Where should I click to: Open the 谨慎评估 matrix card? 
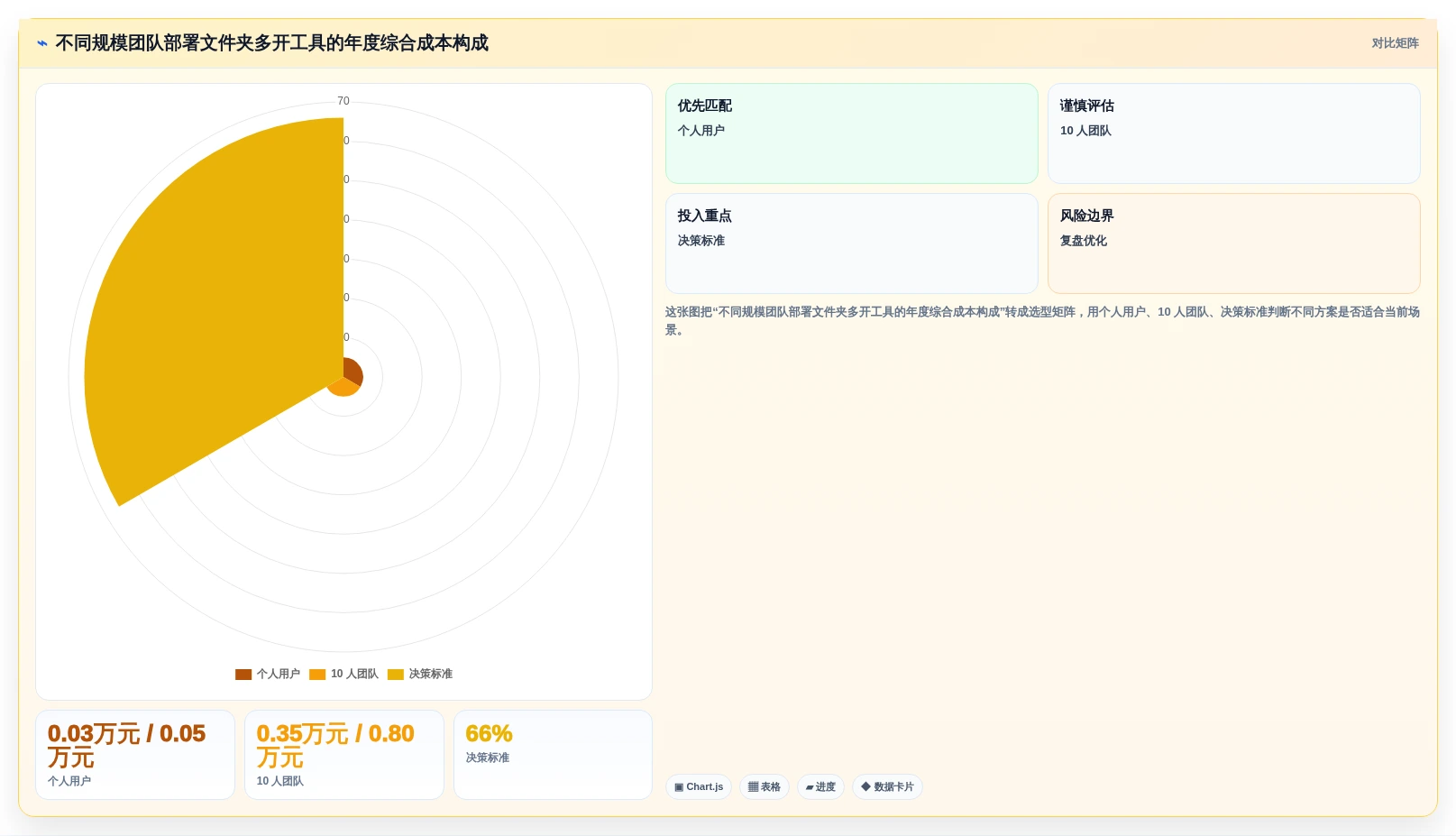pos(1234,133)
